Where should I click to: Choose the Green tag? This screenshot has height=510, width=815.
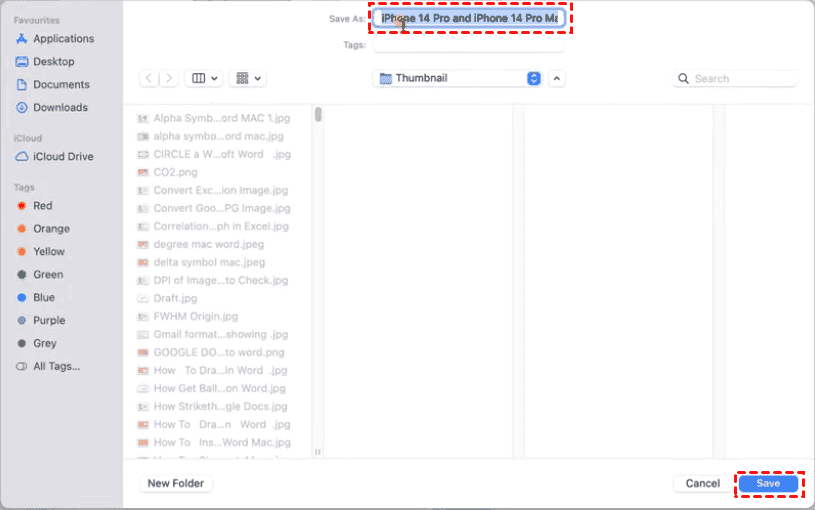pyautogui.click(x=40, y=274)
